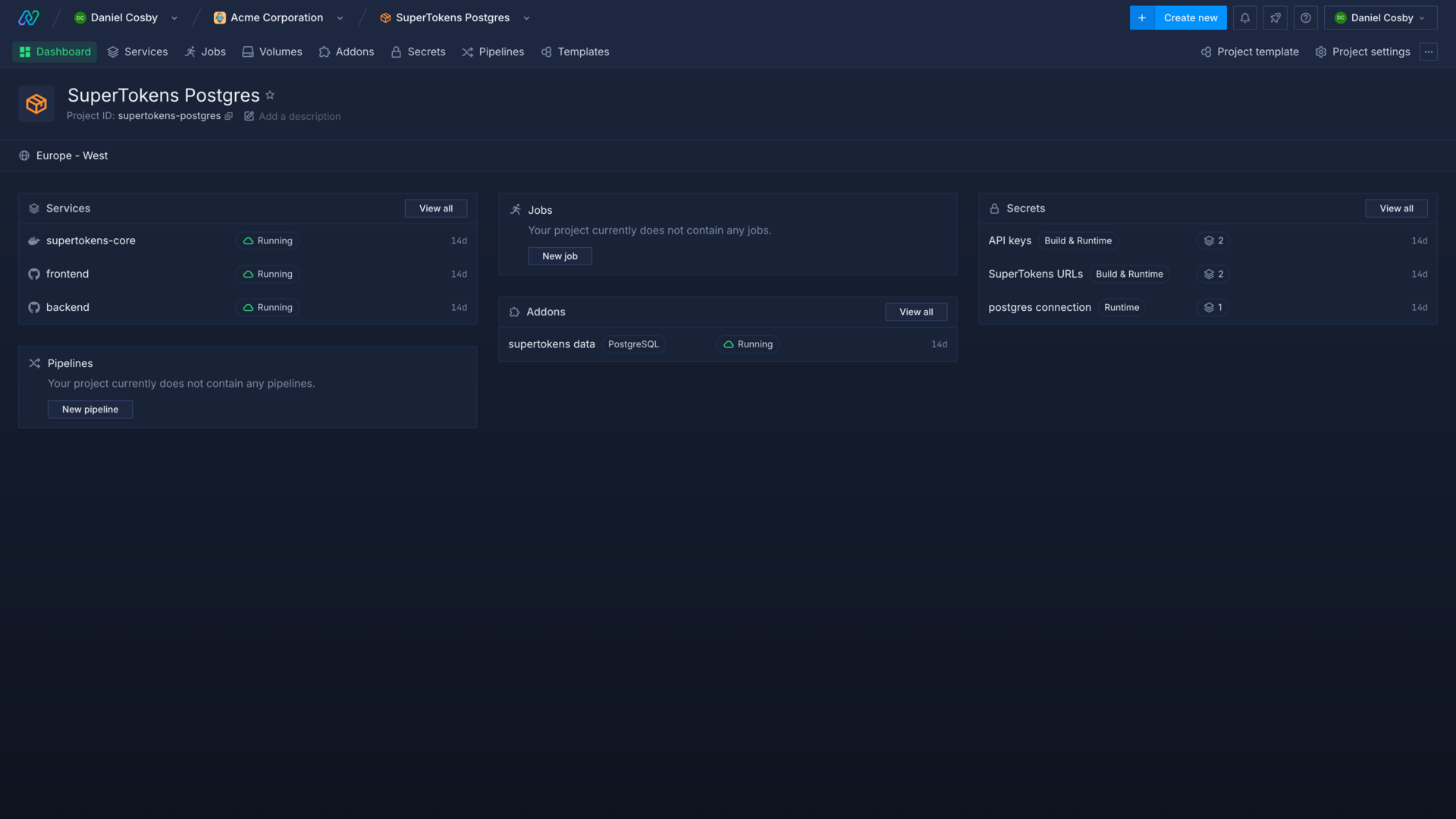Switch to the Dashboard tab

tap(55, 52)
